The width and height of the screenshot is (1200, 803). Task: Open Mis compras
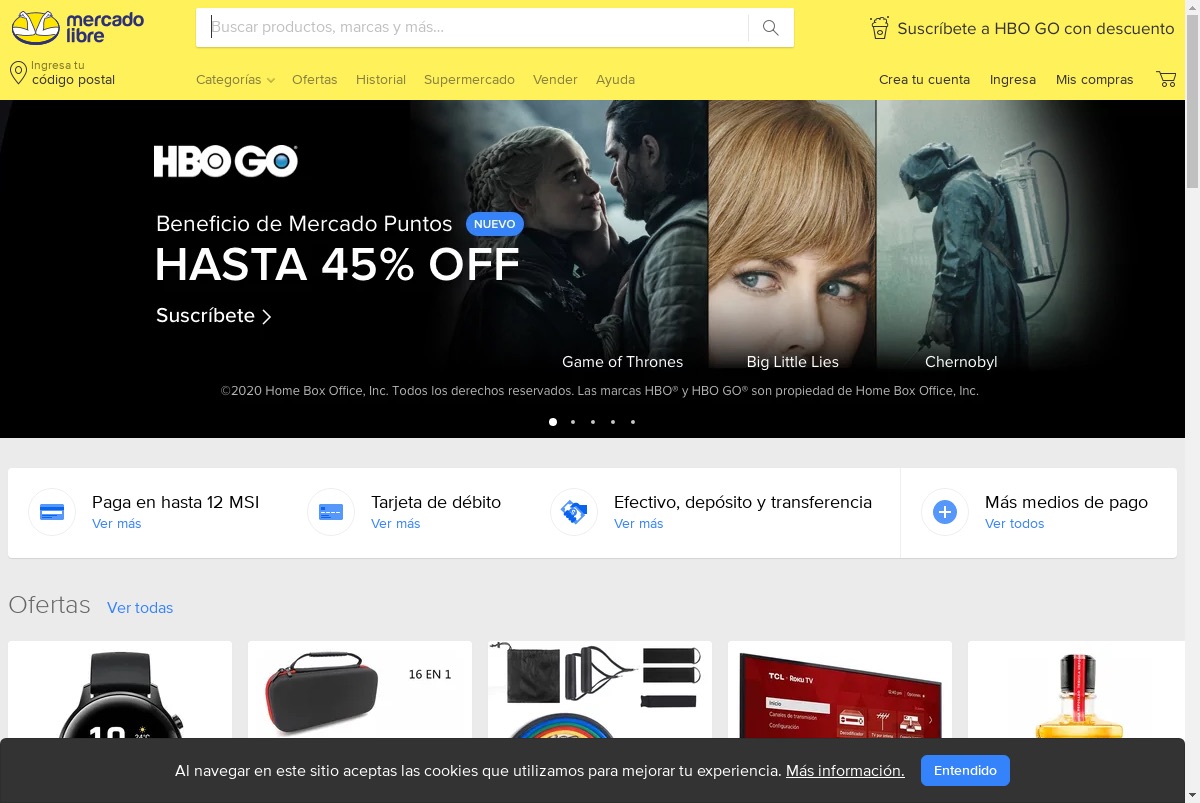(1095, 79)
